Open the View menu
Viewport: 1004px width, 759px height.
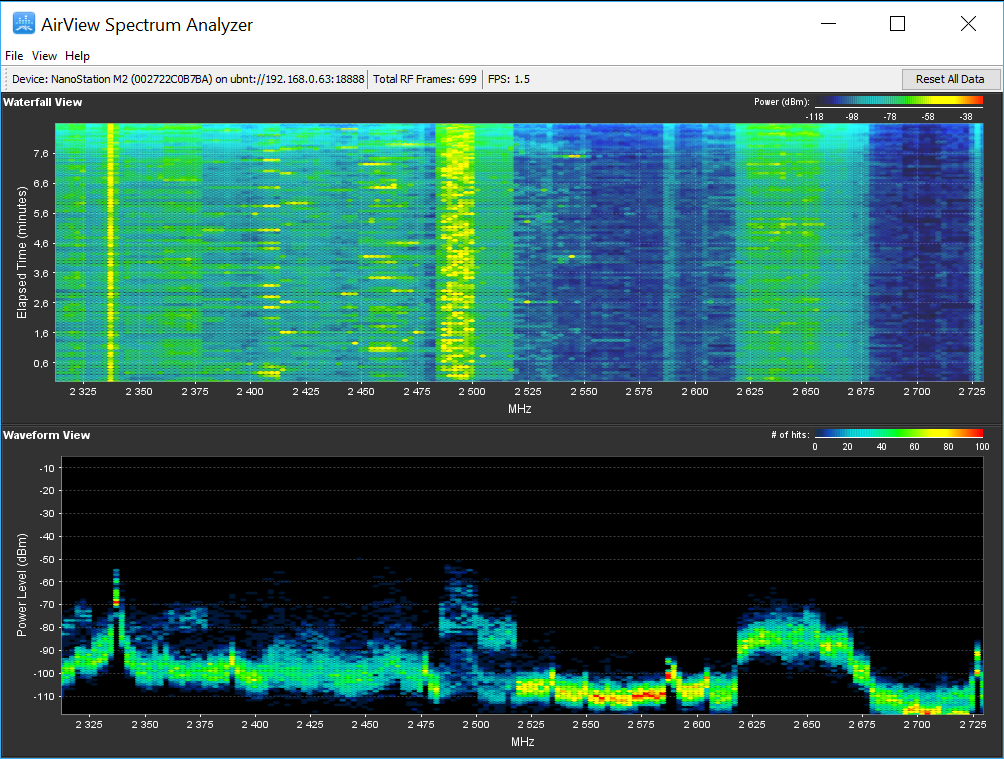(x=44, y=56)
